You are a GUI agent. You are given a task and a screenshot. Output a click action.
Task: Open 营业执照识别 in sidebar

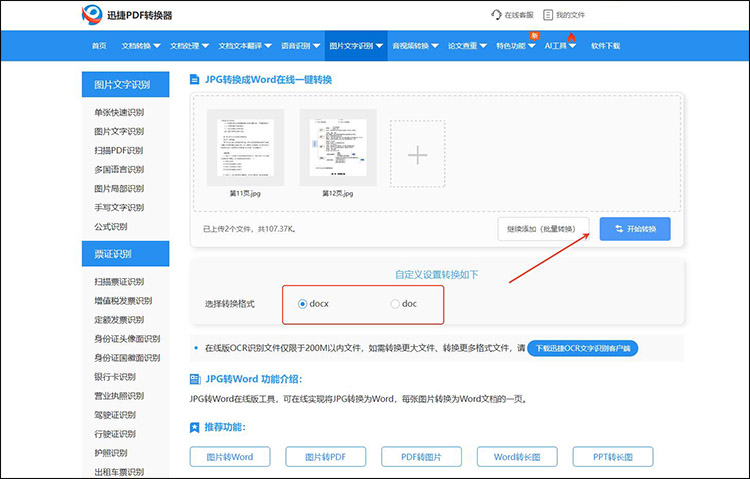pos(119,396)
